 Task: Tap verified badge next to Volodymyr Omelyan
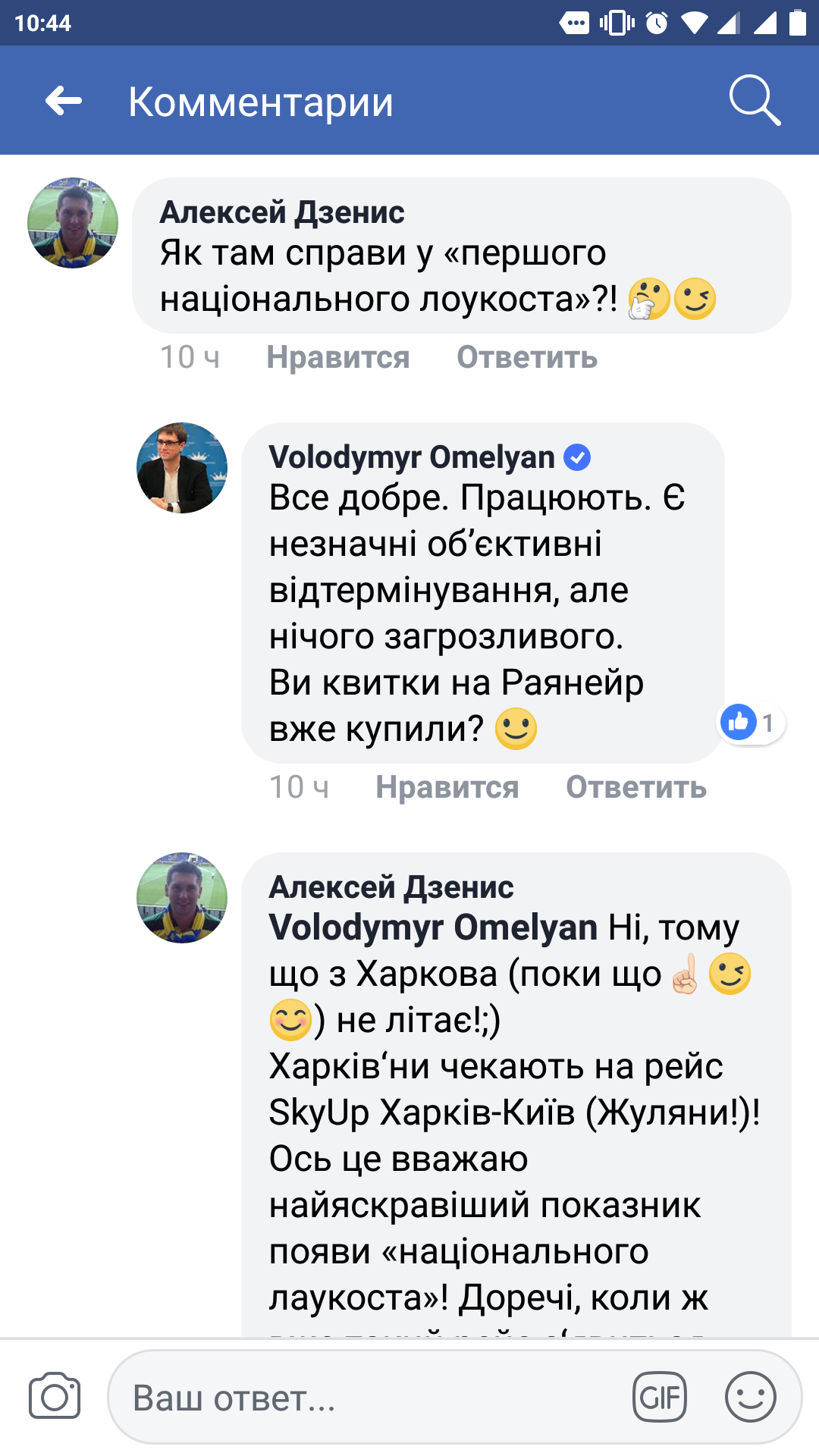(x=578, y=457)
